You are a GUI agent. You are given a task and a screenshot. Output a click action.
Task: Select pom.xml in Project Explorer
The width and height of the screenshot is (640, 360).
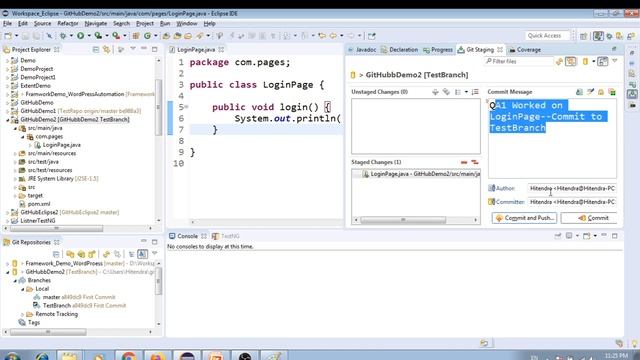39,204
